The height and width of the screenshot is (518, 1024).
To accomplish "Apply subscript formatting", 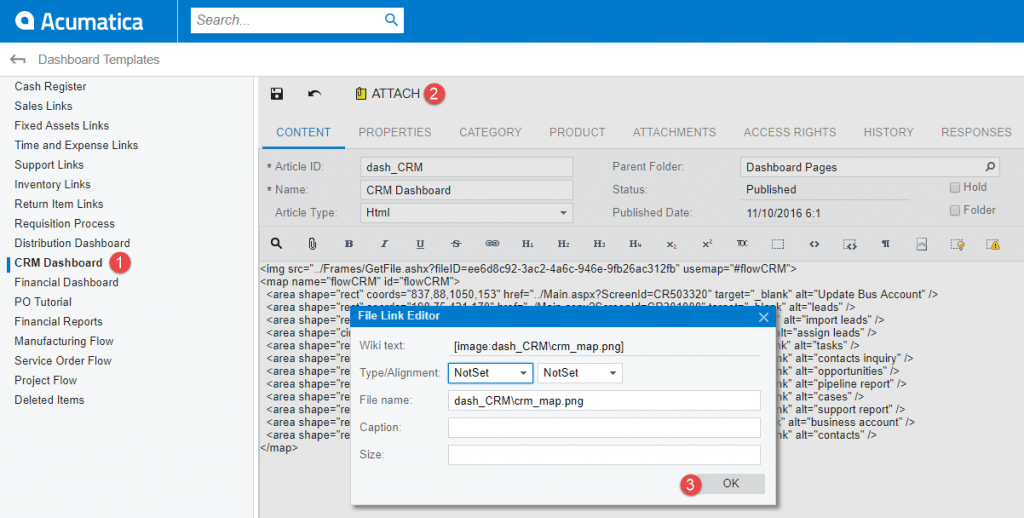I will tap(671, 244).
